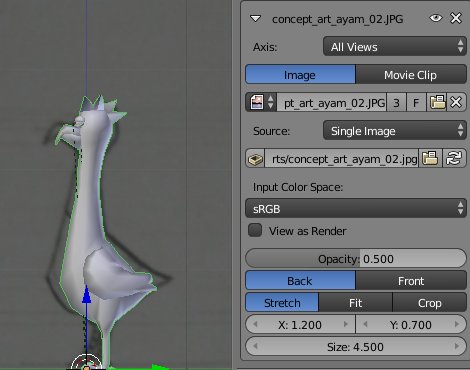Click the pack image icon

click(x=255, y=158)
